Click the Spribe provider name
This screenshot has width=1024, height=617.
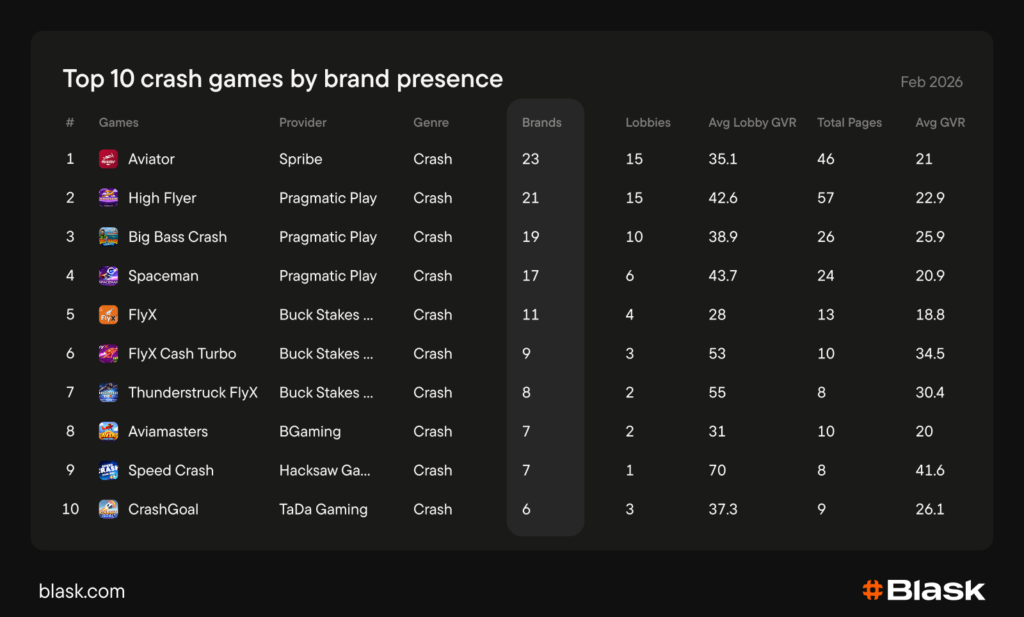302,159
